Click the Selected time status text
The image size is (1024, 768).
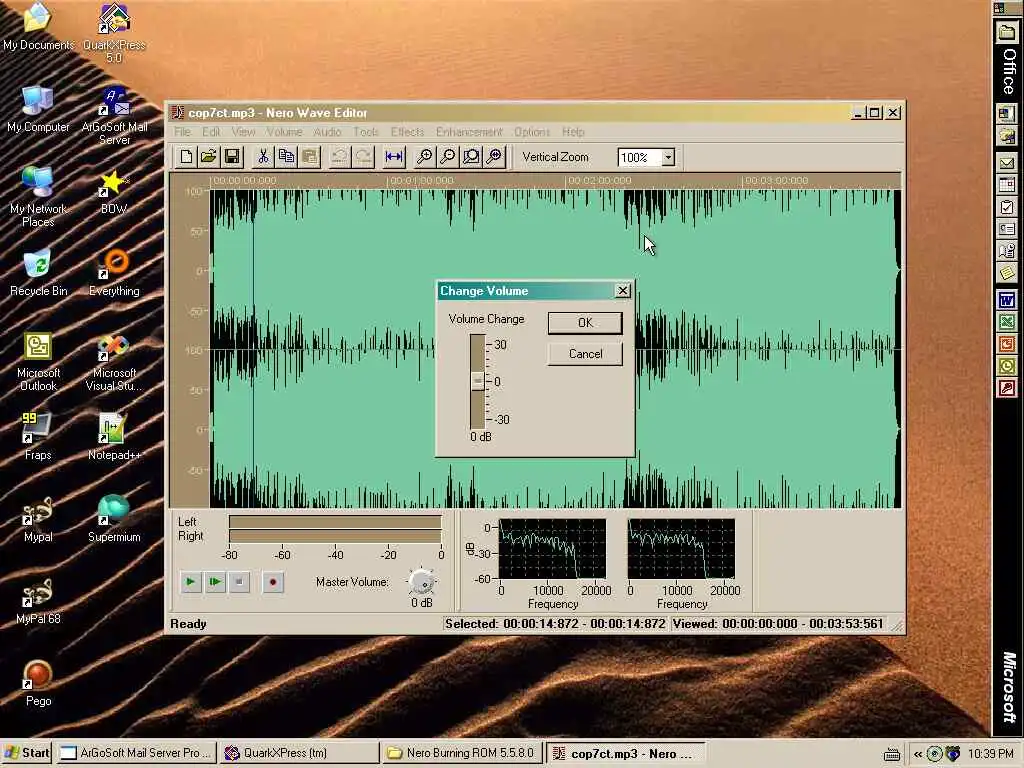[x=555, y=624]
